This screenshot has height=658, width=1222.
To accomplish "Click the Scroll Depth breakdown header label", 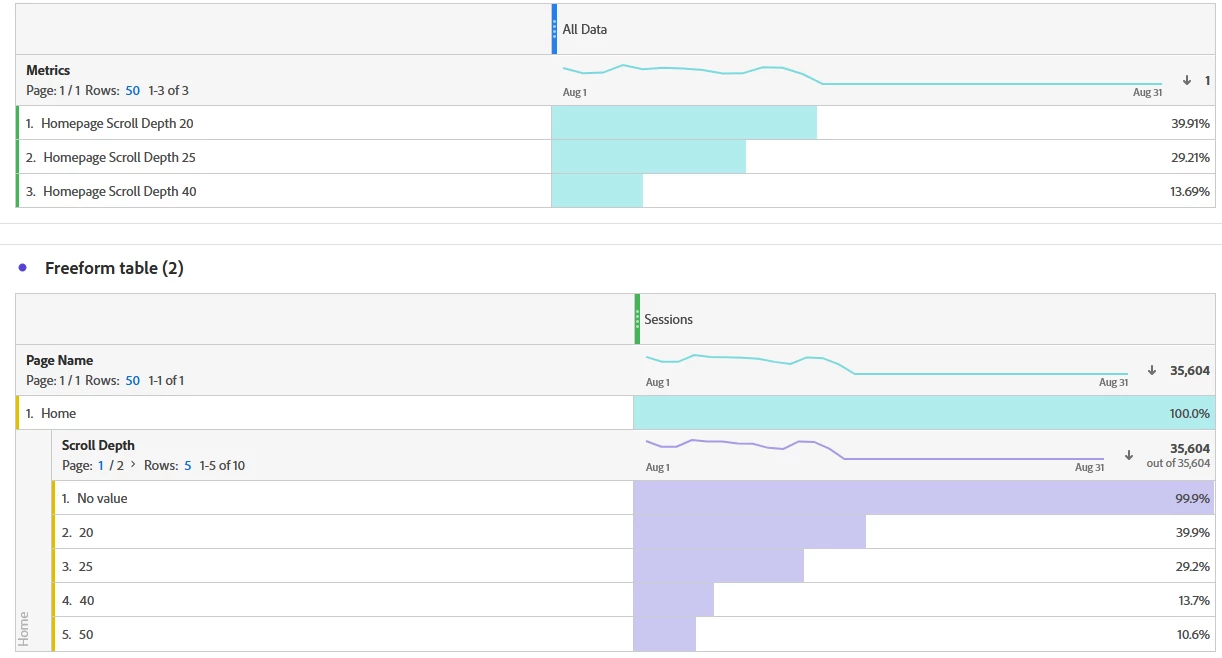I will 98,445.
